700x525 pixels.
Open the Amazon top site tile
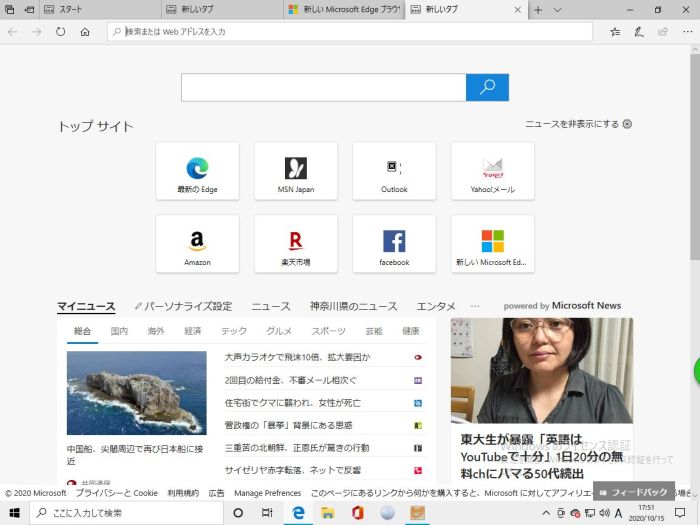click(x=197, y=243)
